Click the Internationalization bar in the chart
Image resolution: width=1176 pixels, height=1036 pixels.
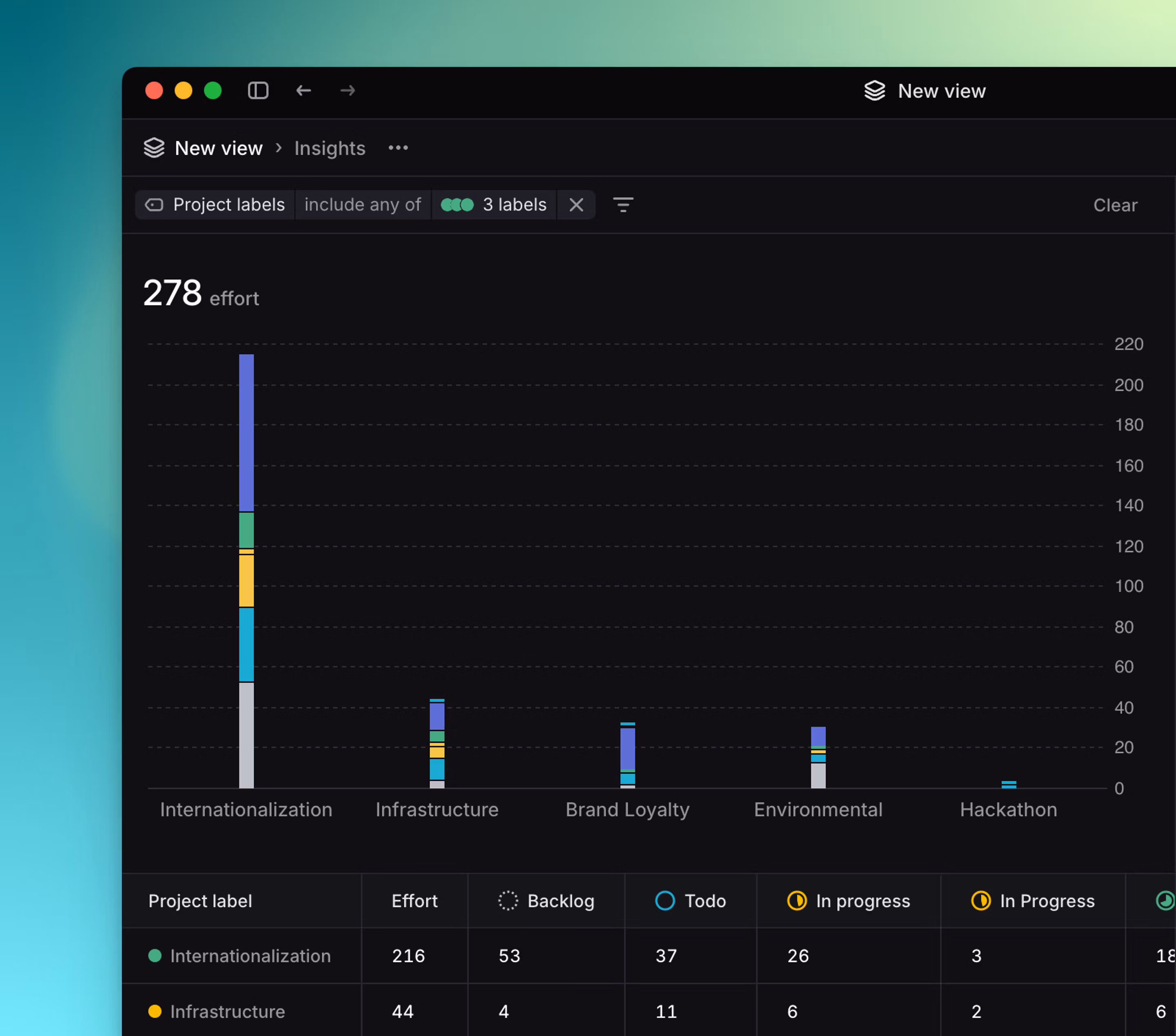[x=246, y=575]
